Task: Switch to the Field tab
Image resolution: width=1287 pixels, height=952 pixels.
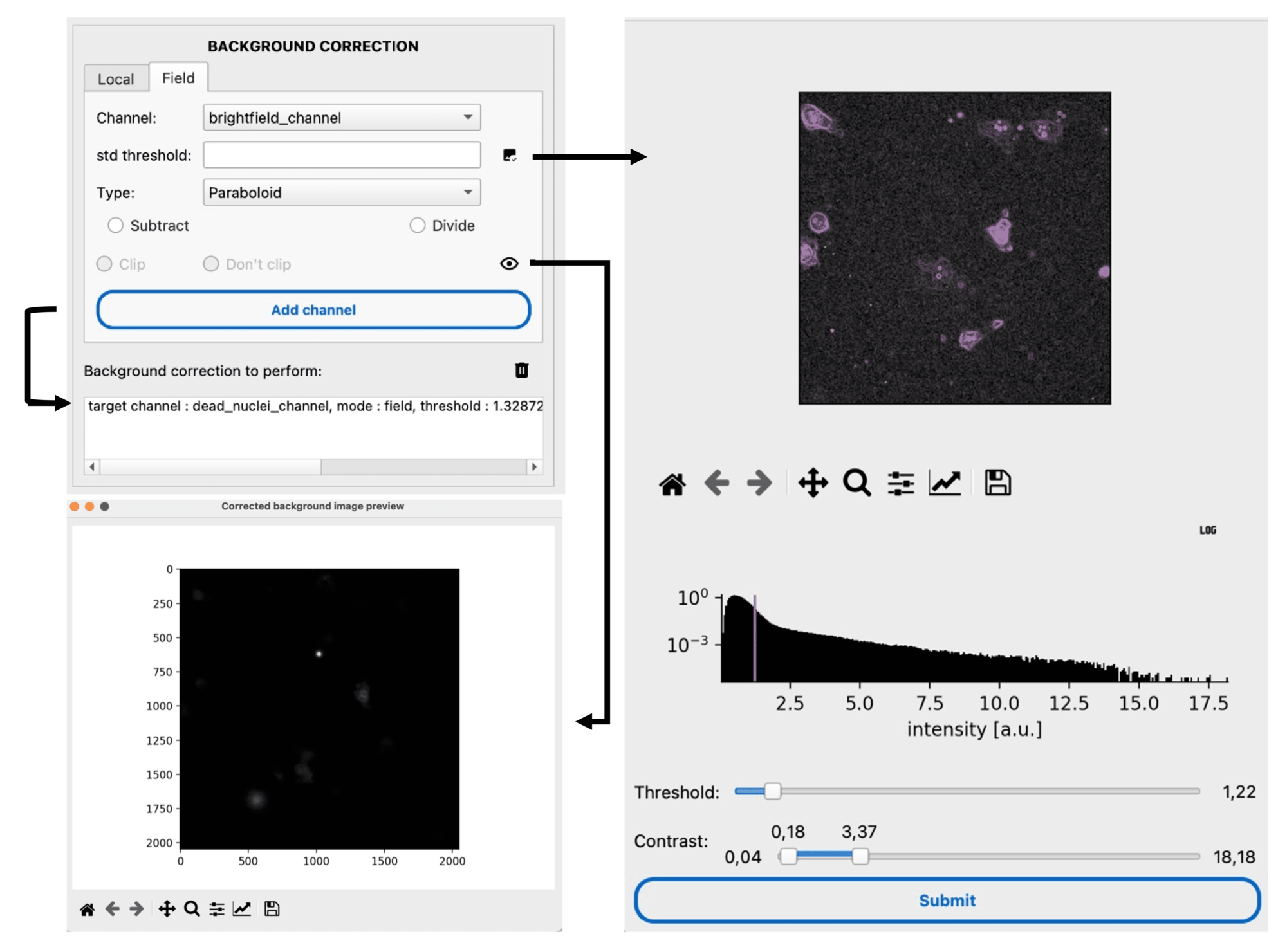Action: [x=178, y=77]
